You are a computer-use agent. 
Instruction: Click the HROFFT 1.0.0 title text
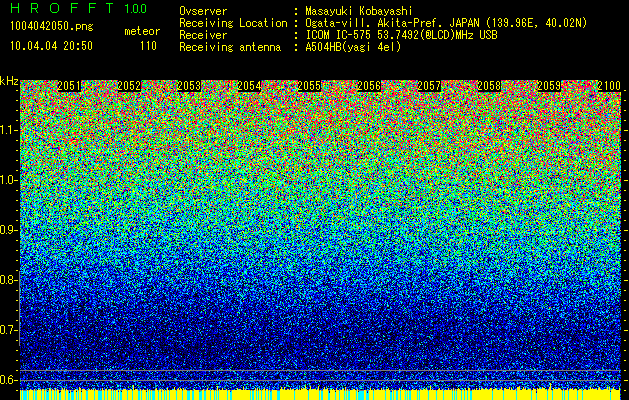point(79,8)
